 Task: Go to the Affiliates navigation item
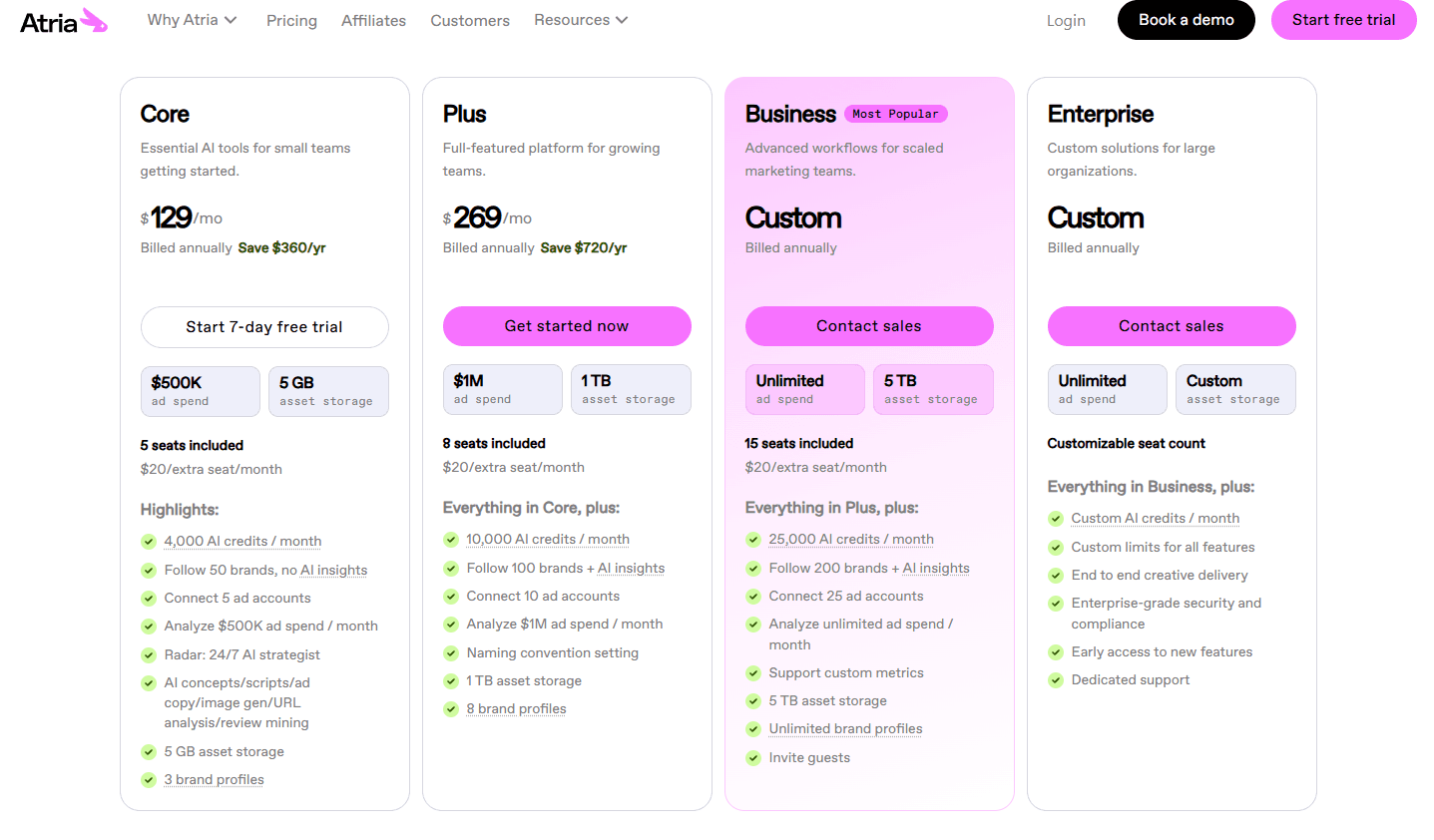click(373, 21)
